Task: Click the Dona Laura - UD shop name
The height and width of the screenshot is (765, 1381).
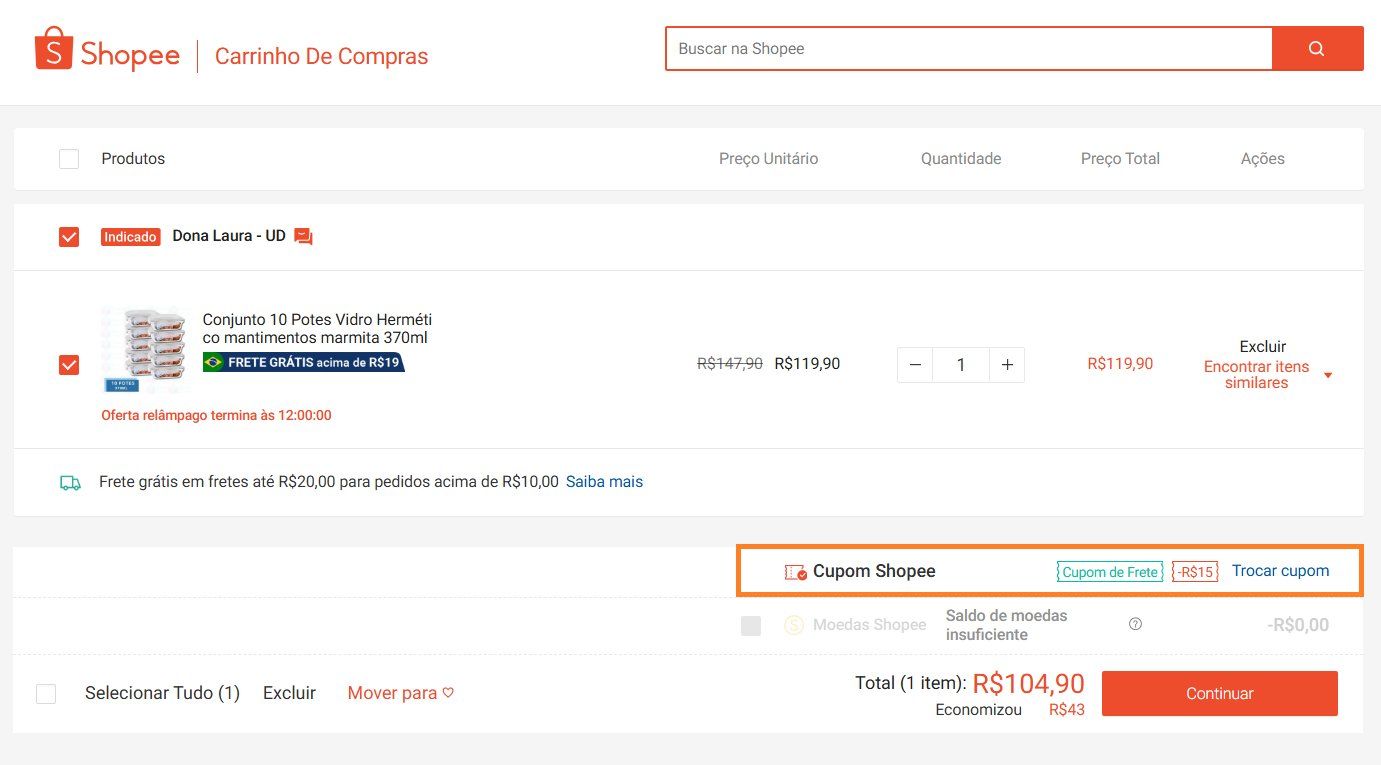Action: pyautogui.click(x=229, y=236)
